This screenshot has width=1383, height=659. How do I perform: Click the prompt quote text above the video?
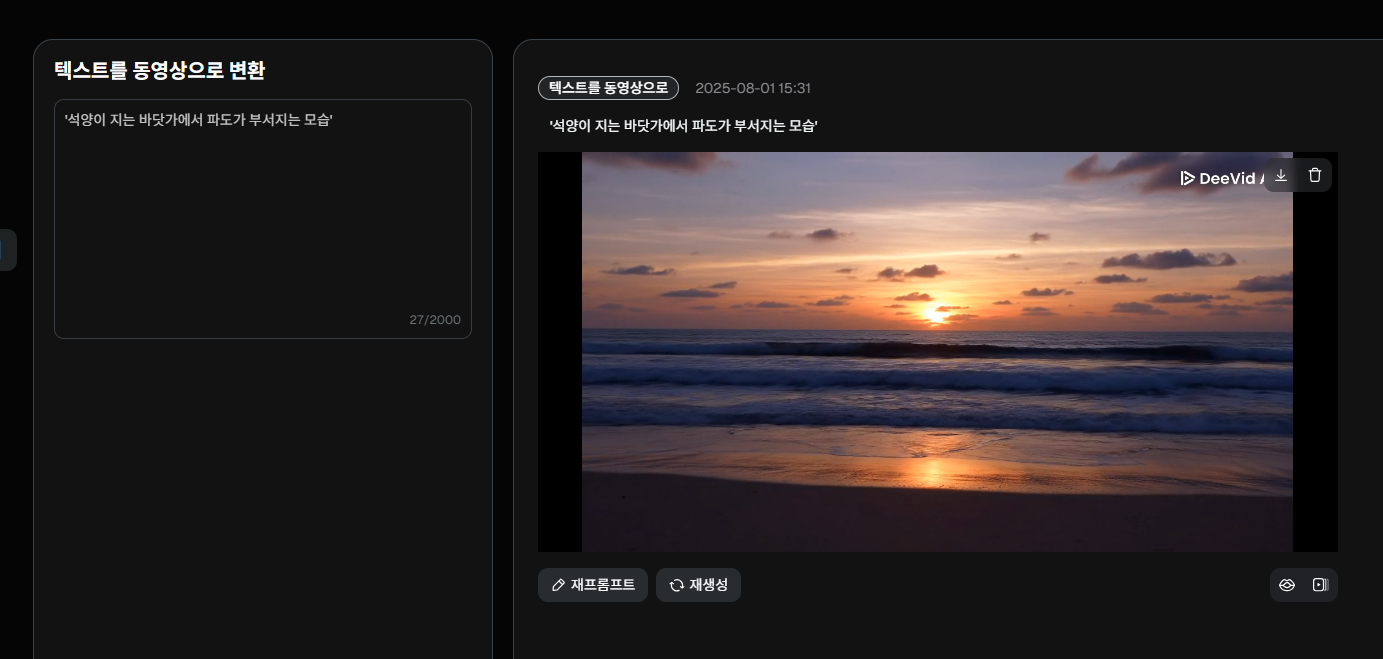point(683,127)
